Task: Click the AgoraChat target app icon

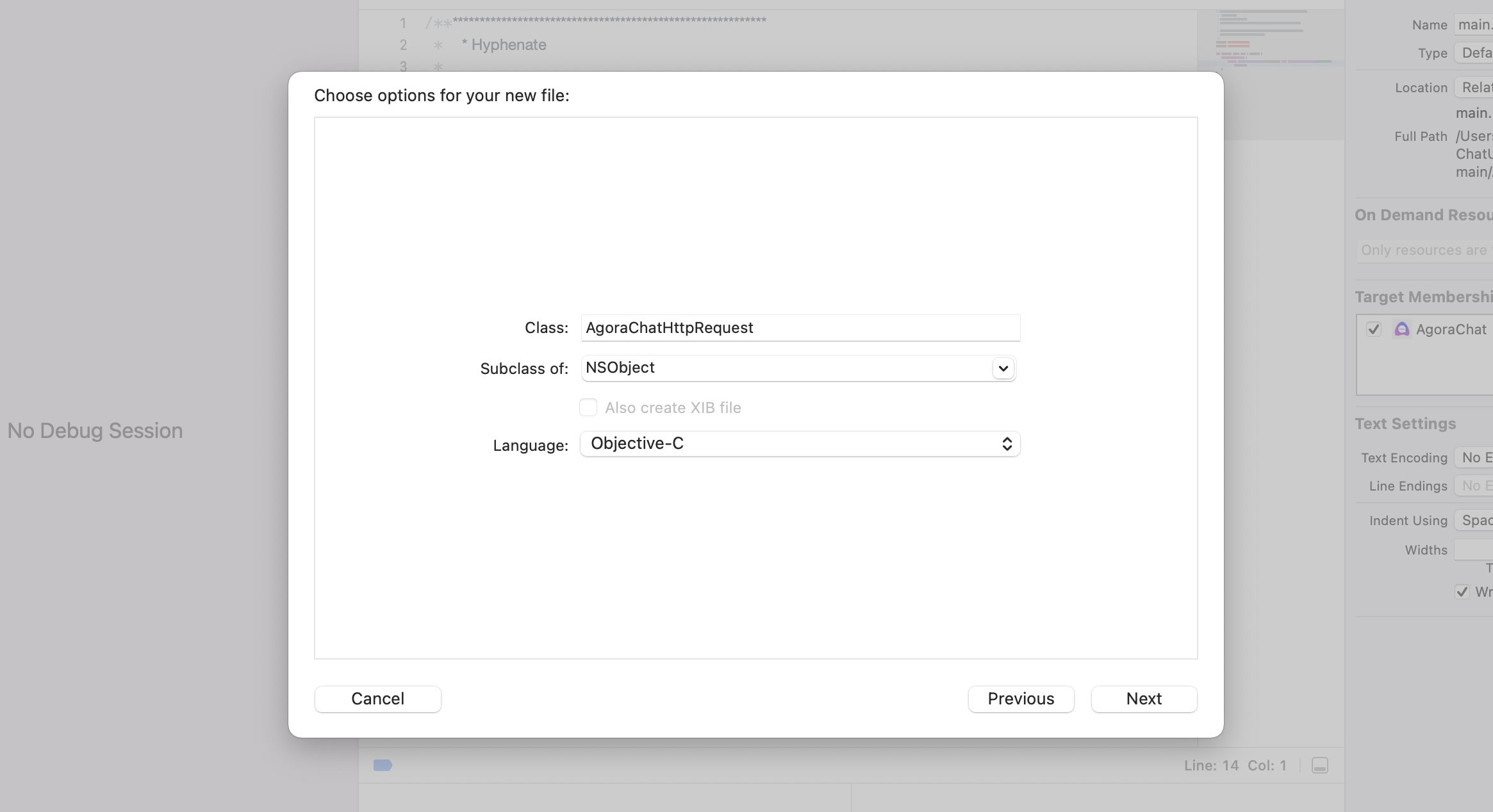Action: coord(1402,329)
